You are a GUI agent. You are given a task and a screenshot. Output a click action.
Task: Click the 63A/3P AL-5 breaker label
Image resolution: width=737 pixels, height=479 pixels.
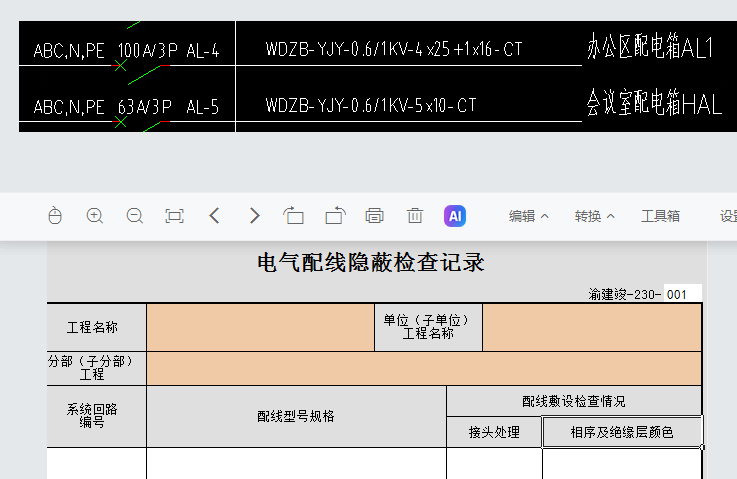(x=168, y=107)
